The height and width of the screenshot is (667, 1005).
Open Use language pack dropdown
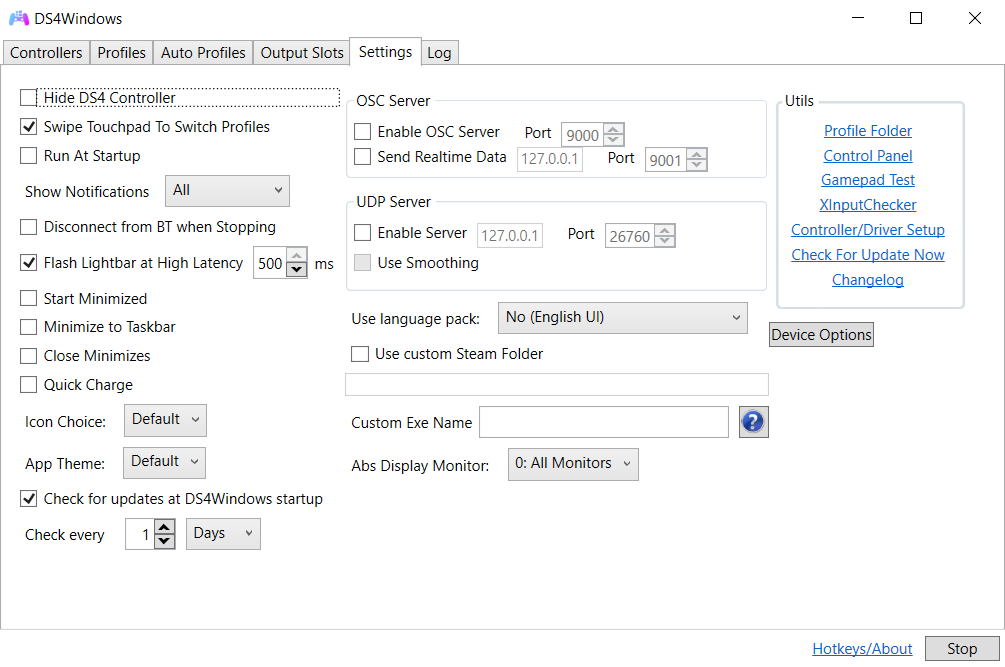[x=622, y=318]
